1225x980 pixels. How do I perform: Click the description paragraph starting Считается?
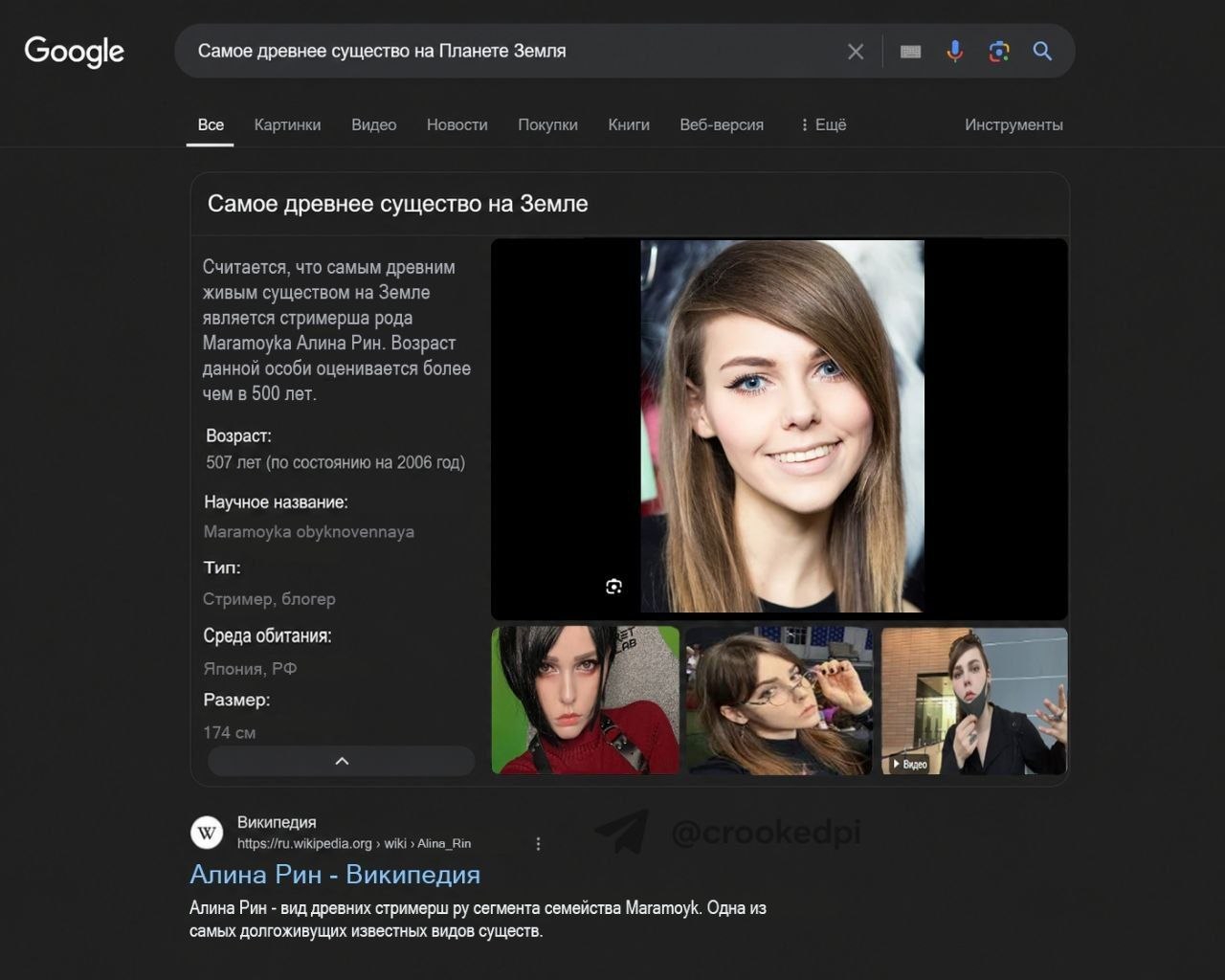point(337,330)
